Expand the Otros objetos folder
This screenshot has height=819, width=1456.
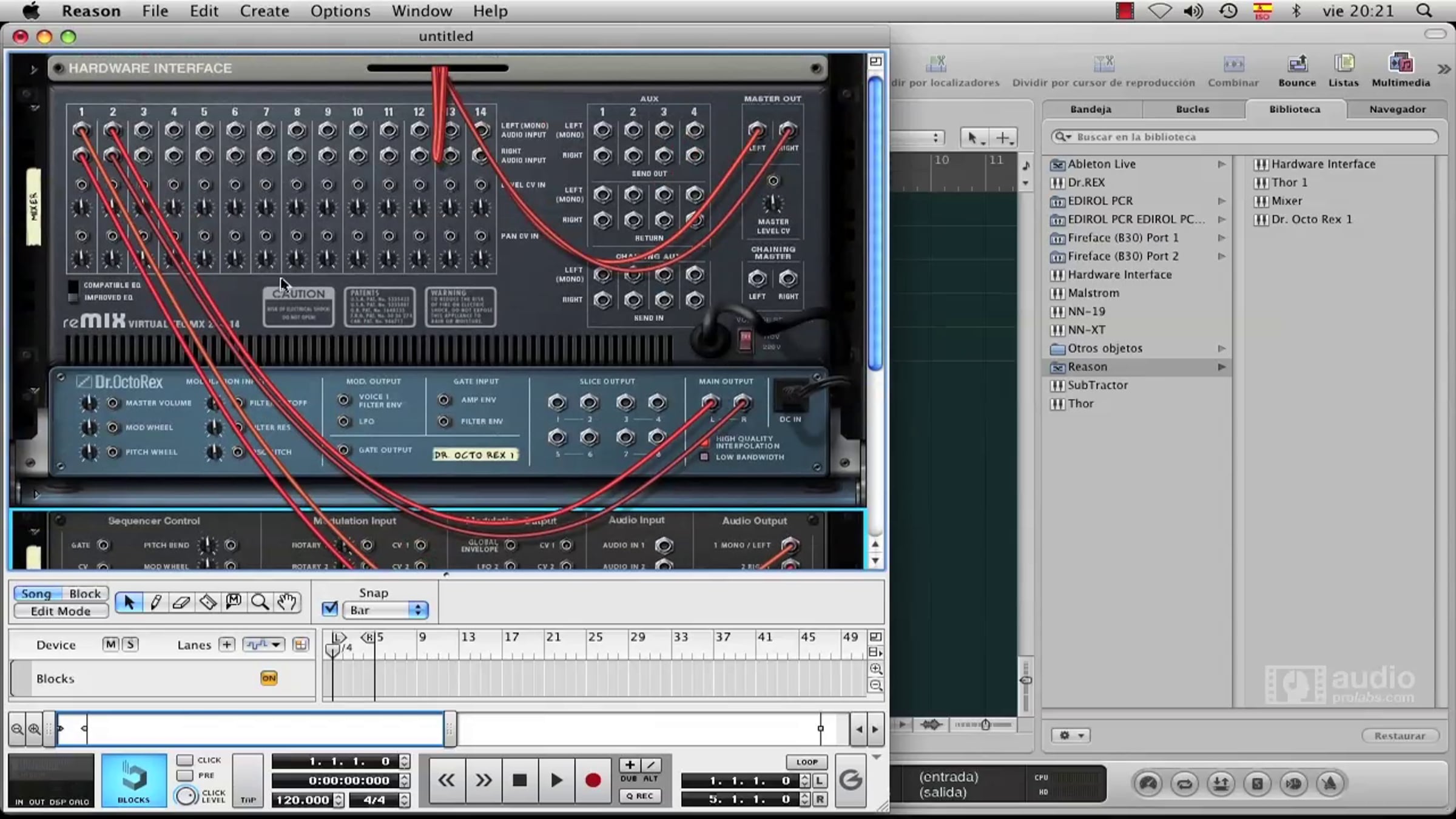point(1221,348)
